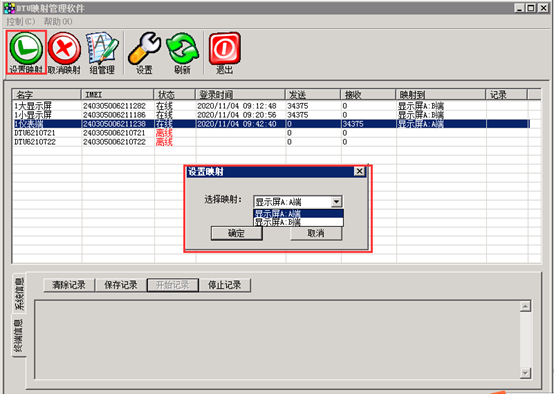Image resolution: width=554 pixels, height=394 pixels.
Task: Click login time 2020/11/04 09:12:48
Action: click(x=237, y=106)
